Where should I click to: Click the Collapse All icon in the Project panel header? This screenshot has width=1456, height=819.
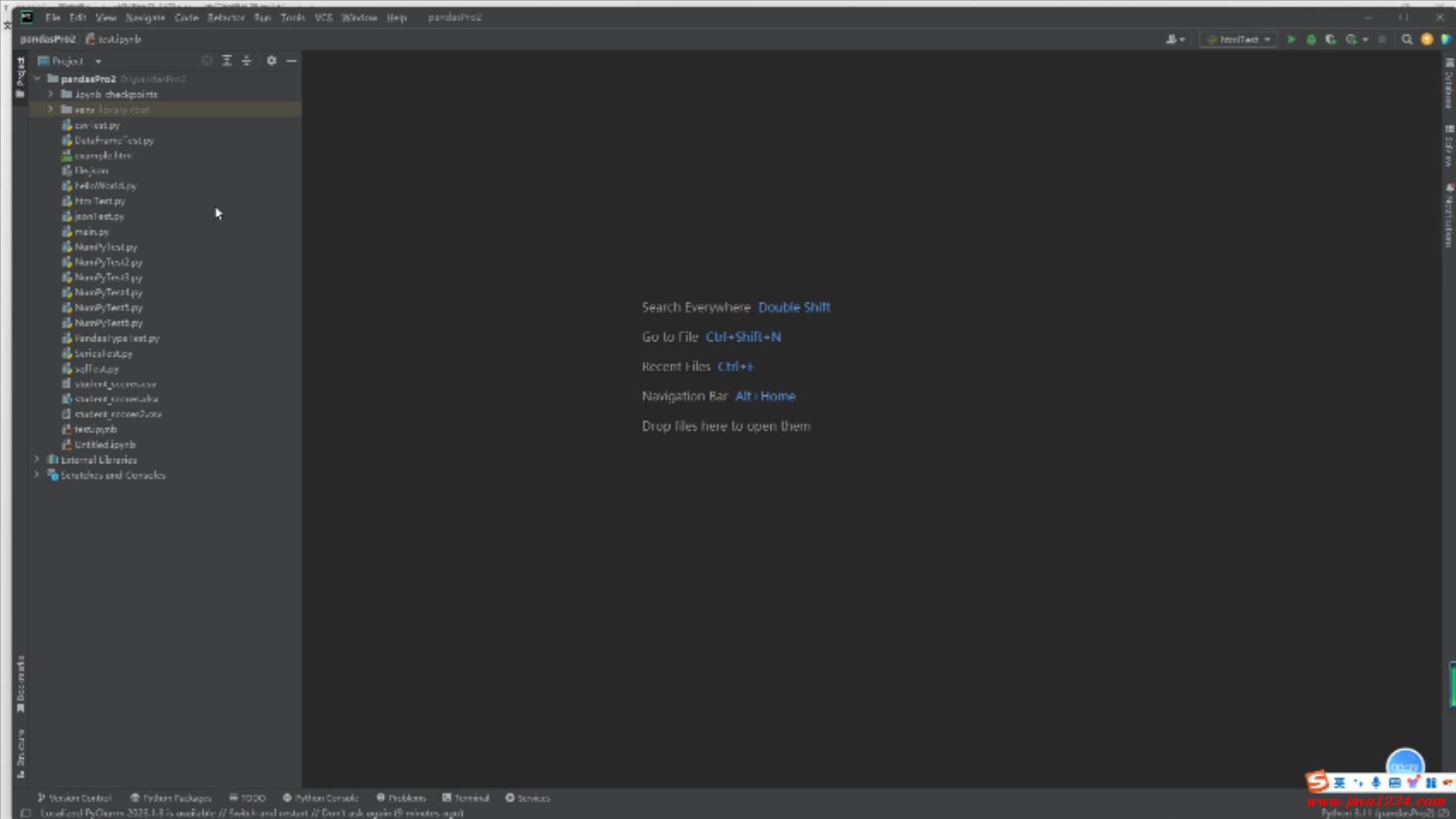tap(246, 61)
